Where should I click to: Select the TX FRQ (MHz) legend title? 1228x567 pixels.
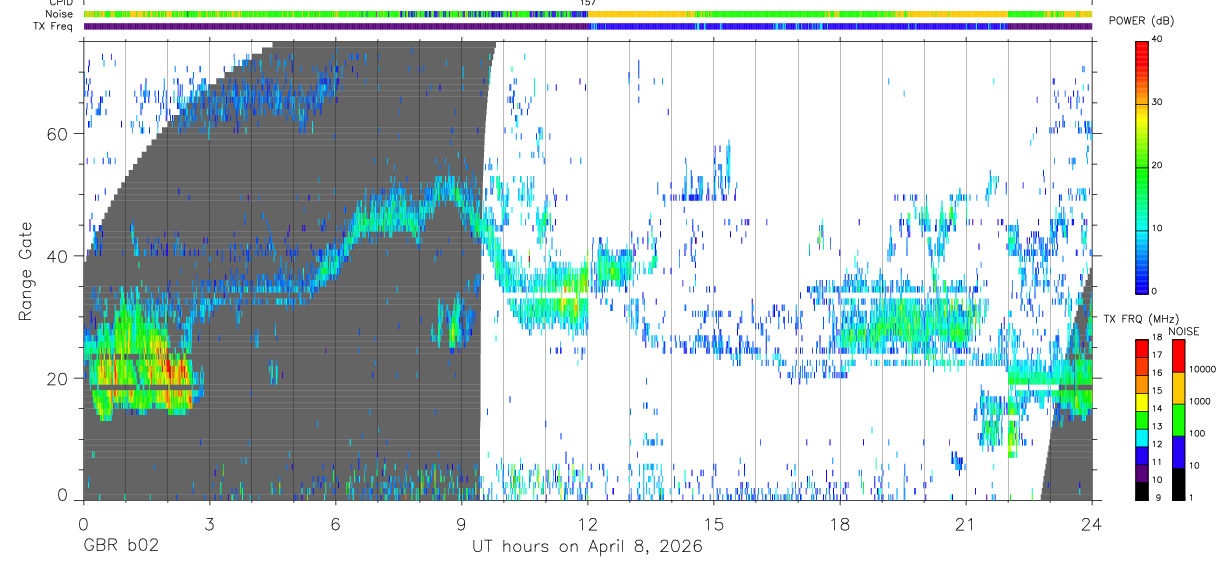[x=1139, y=318]
